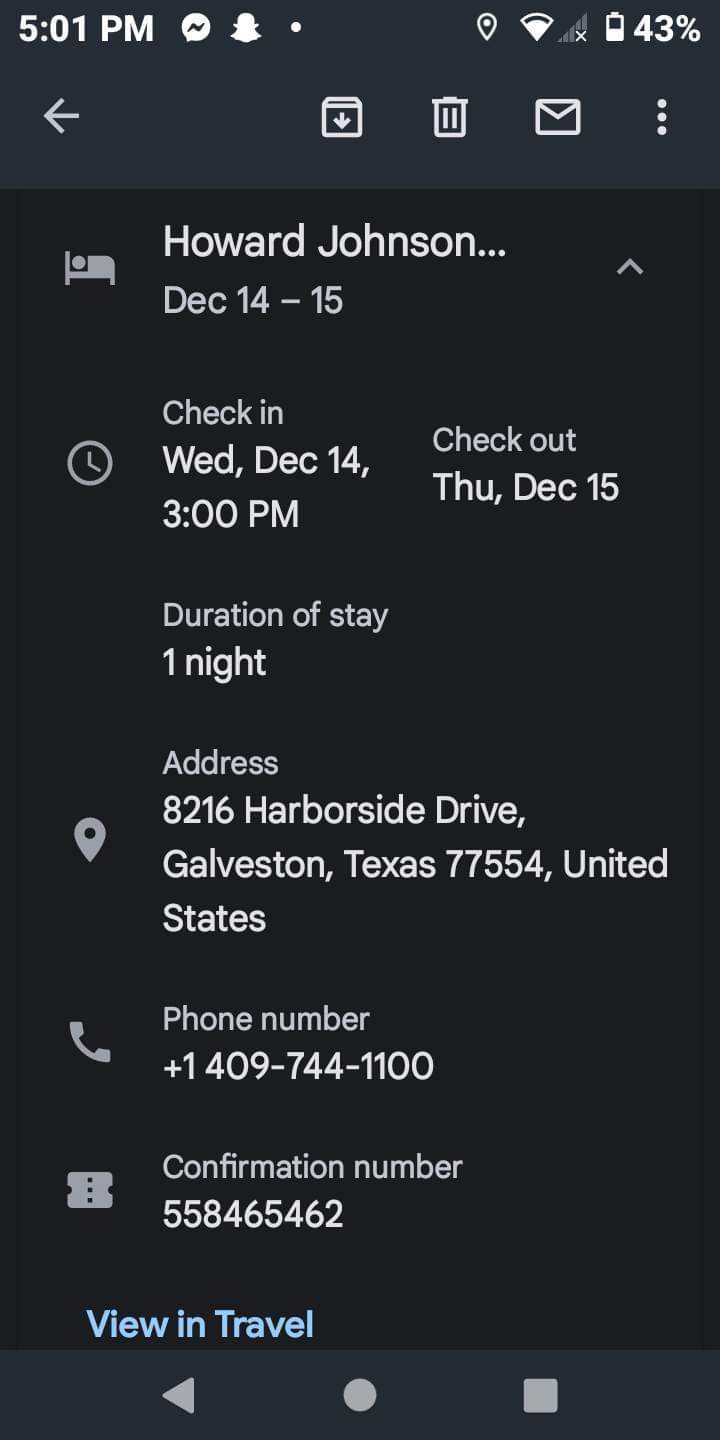Tap the Howard Johnson hotel title

click(334, 242)
